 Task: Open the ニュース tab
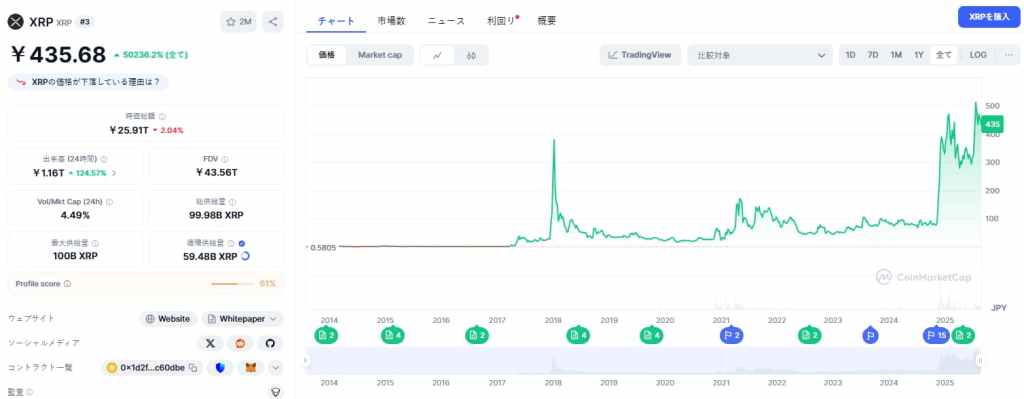pyautogui.click(x=446, y=21)
